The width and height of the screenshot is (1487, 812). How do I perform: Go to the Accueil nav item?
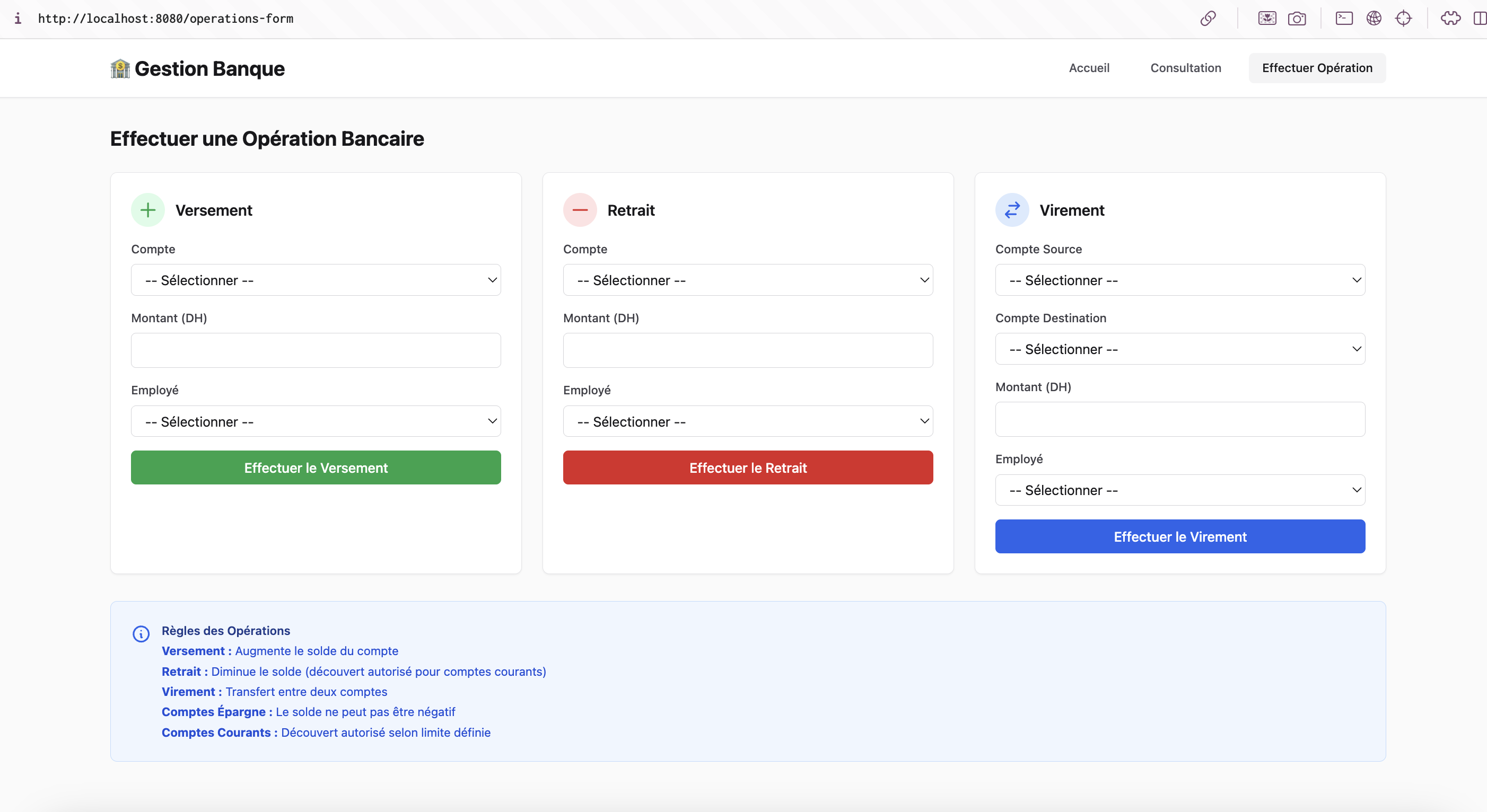pyautogui.click(x=1089, y=68)
